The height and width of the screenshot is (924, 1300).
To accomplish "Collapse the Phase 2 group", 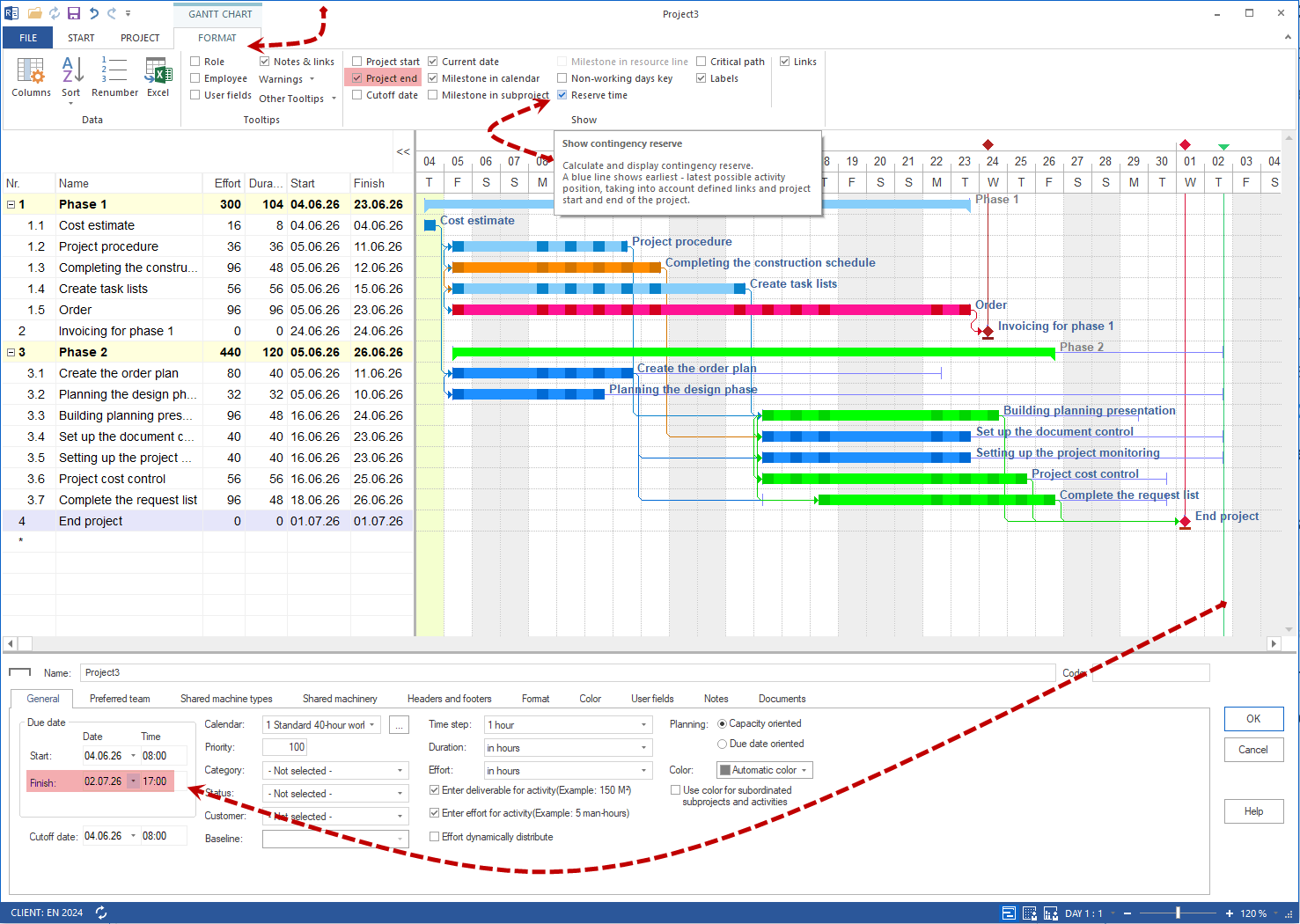I will 11,352.
